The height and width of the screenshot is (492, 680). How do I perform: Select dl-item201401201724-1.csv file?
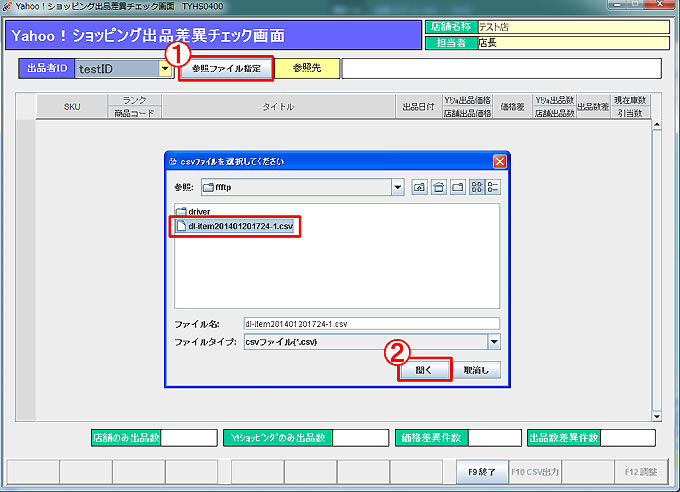(x=235, y=226)
